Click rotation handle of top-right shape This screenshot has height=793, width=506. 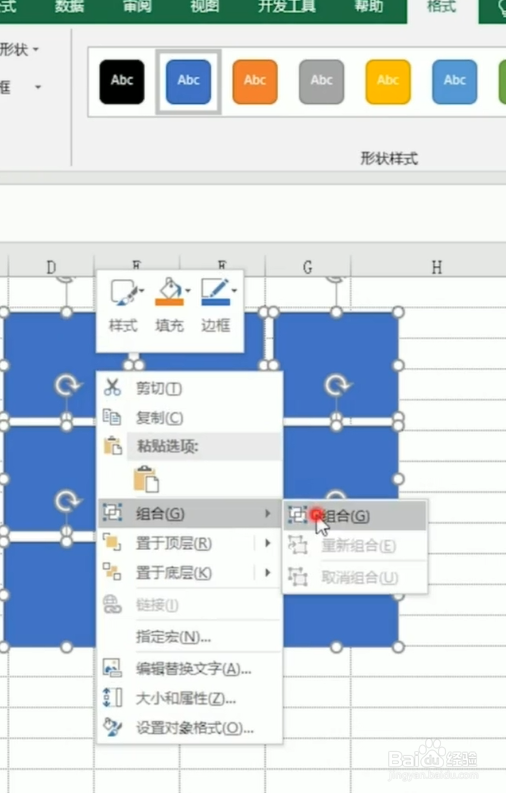(336, 279)
